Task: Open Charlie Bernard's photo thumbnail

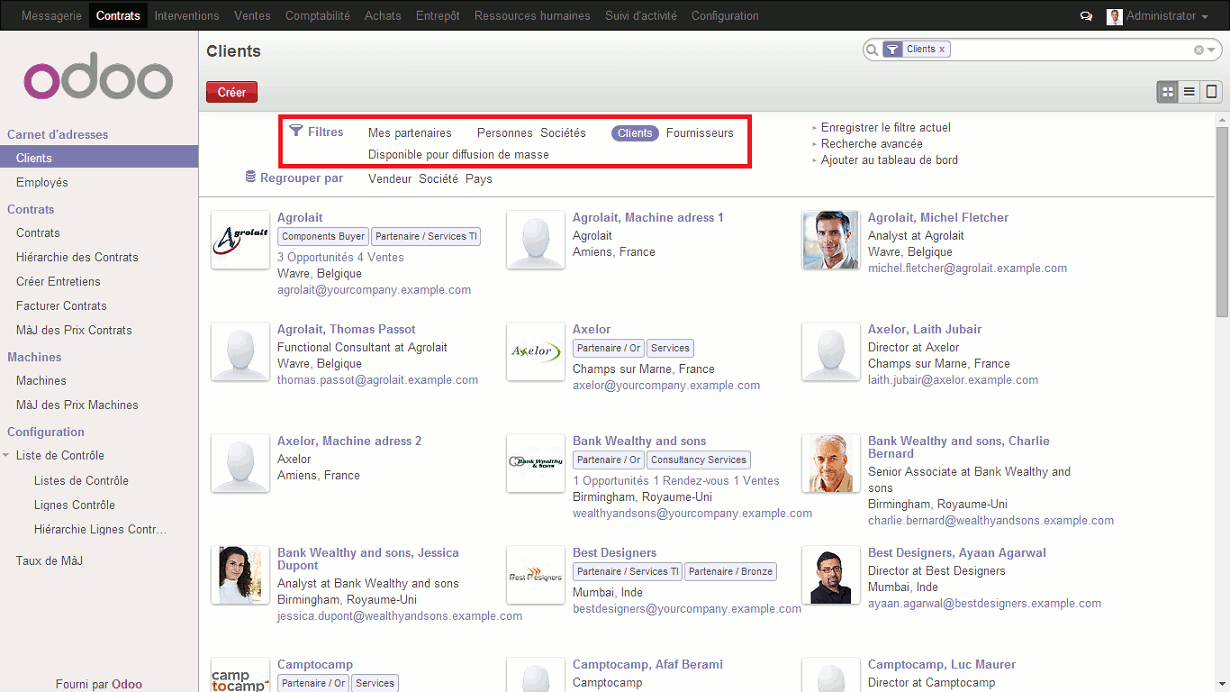Action: (831, 463)
